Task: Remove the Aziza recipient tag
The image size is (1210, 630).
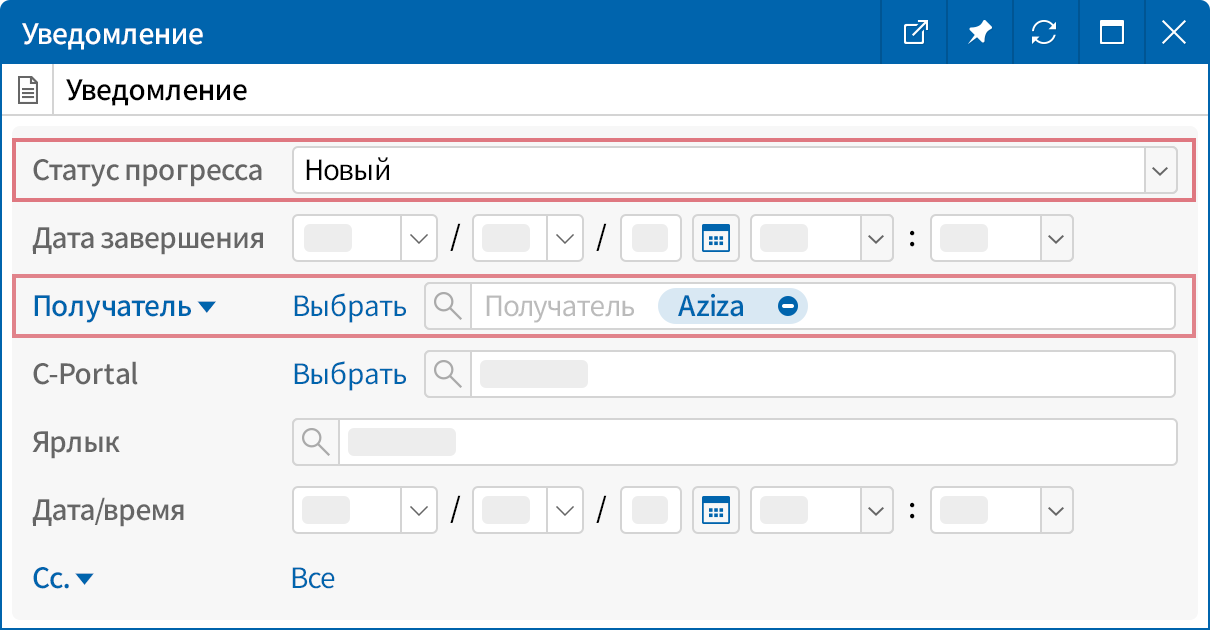Action: [788, 306]
